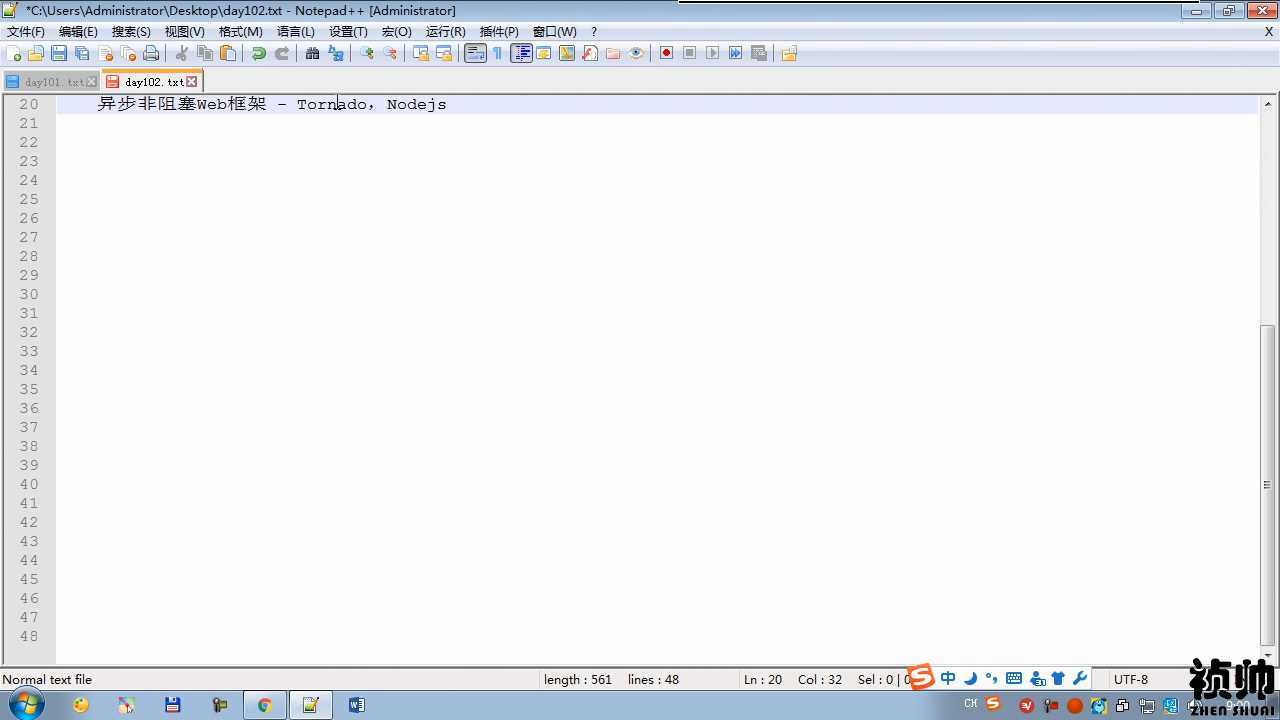The image size is (1280, 720).
Task: Open Chrome from the taskbar
Action: (x=265, y=705)
